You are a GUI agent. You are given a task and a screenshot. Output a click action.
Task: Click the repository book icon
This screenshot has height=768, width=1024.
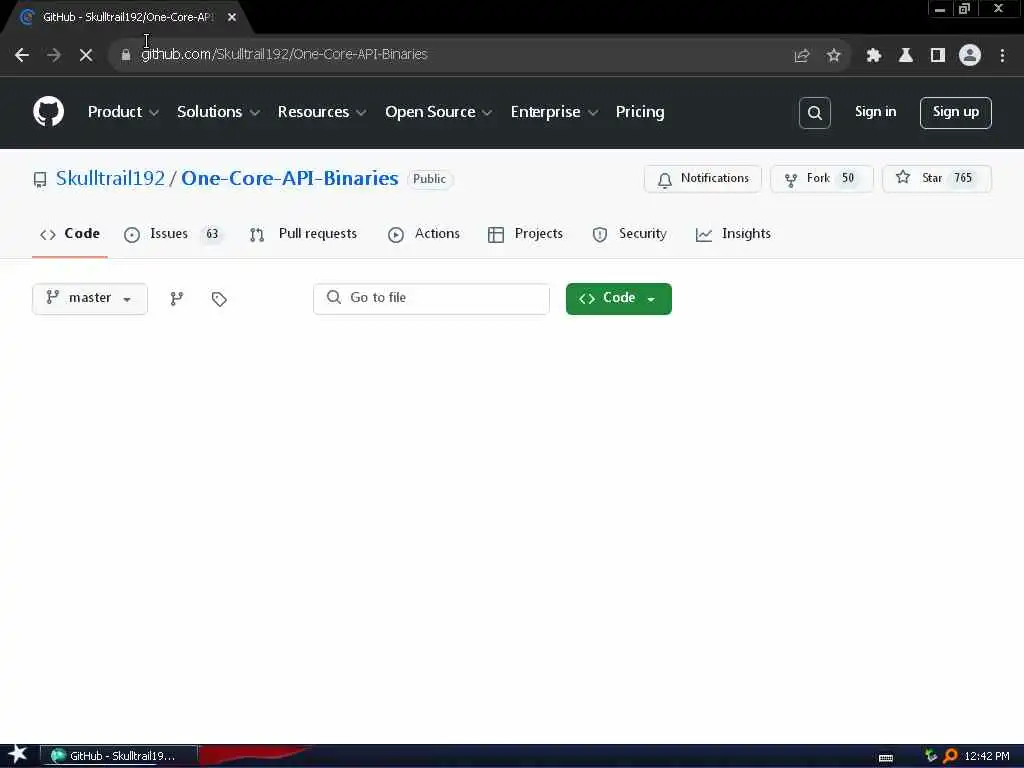tap(40, 179)
